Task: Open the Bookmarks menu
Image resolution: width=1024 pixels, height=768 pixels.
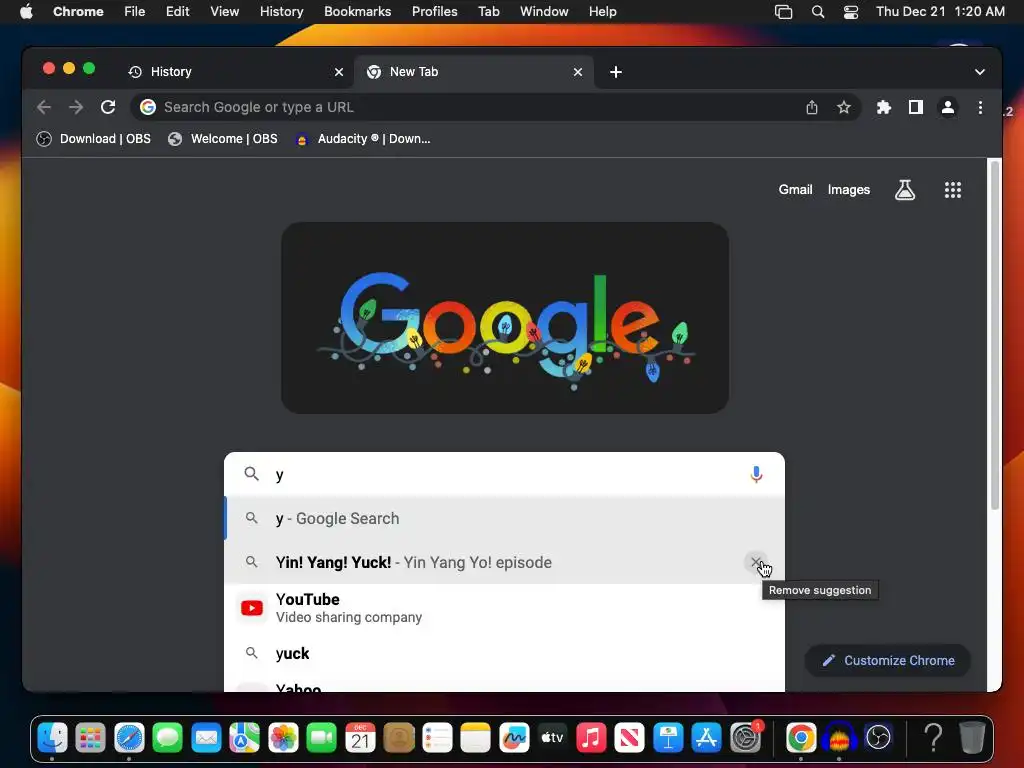Action: 357,12
